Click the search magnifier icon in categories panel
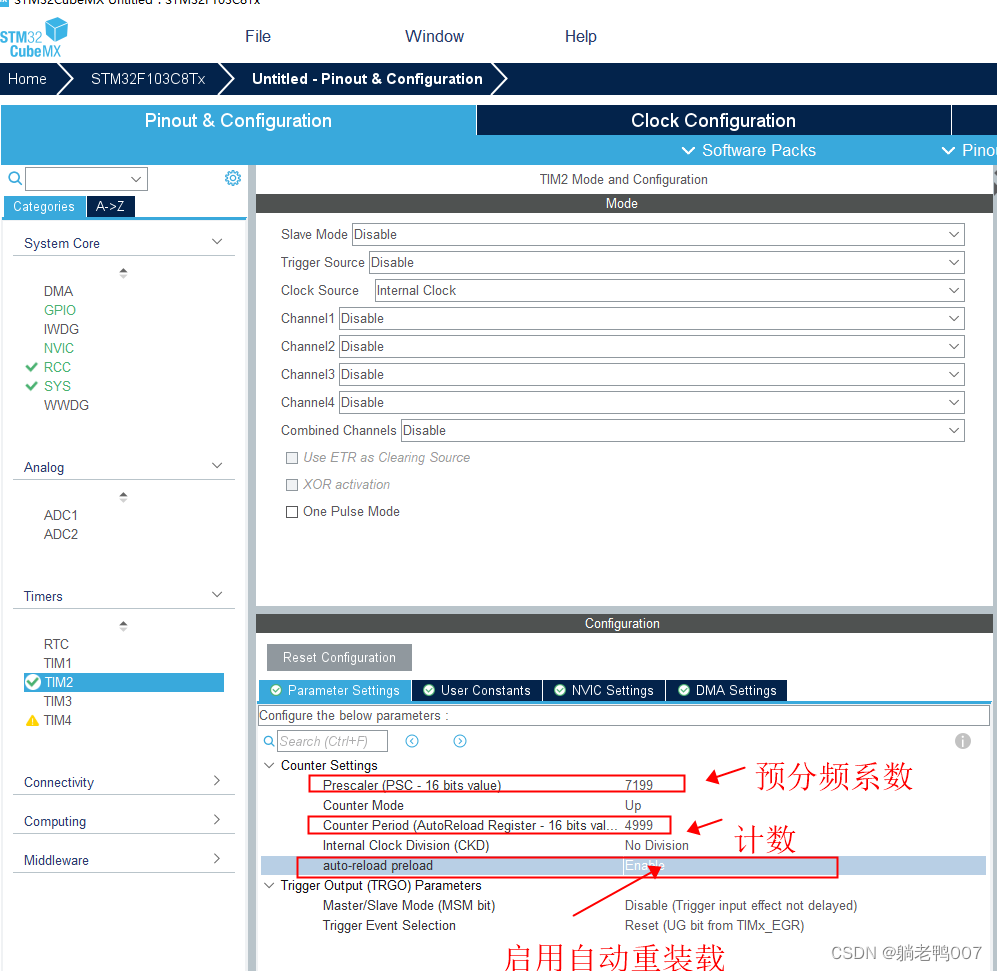997x971 pixels. (15, 178)
